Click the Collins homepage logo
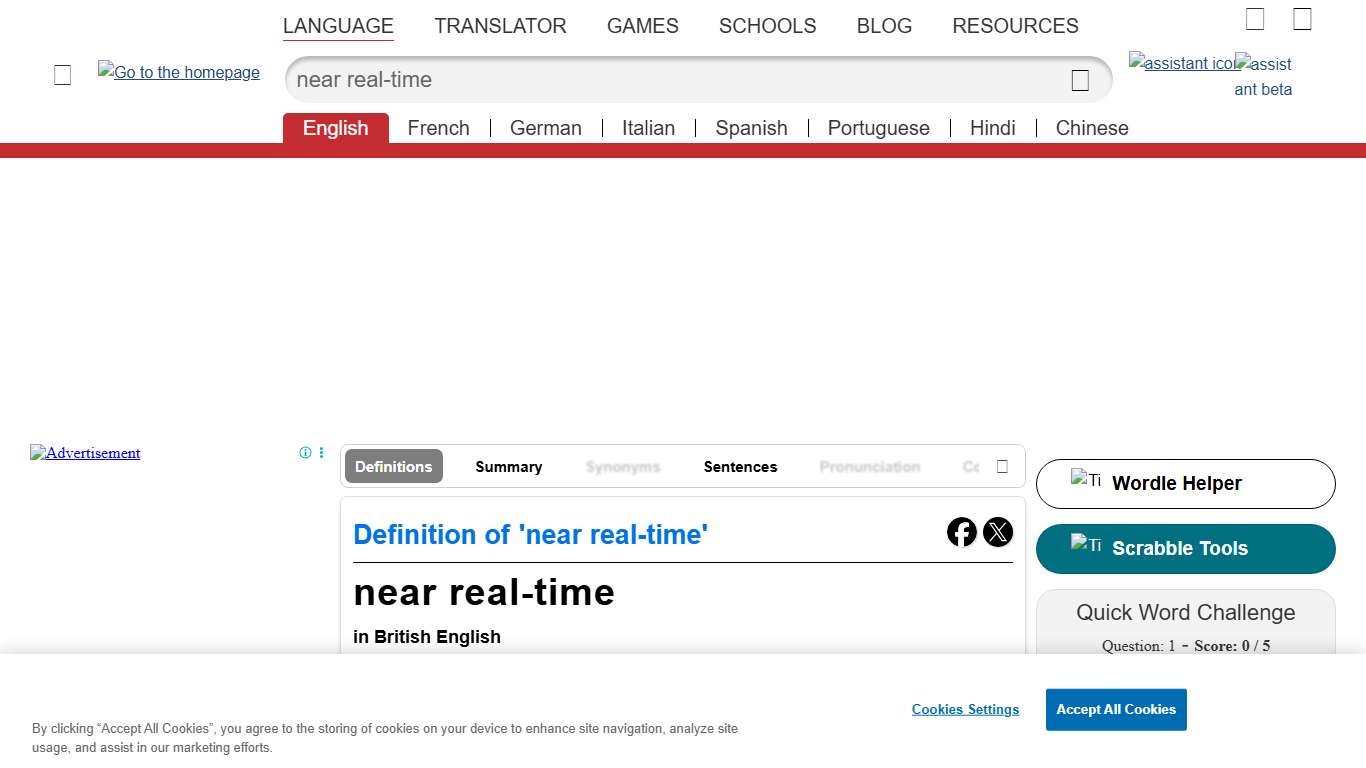 pos(178,72)
